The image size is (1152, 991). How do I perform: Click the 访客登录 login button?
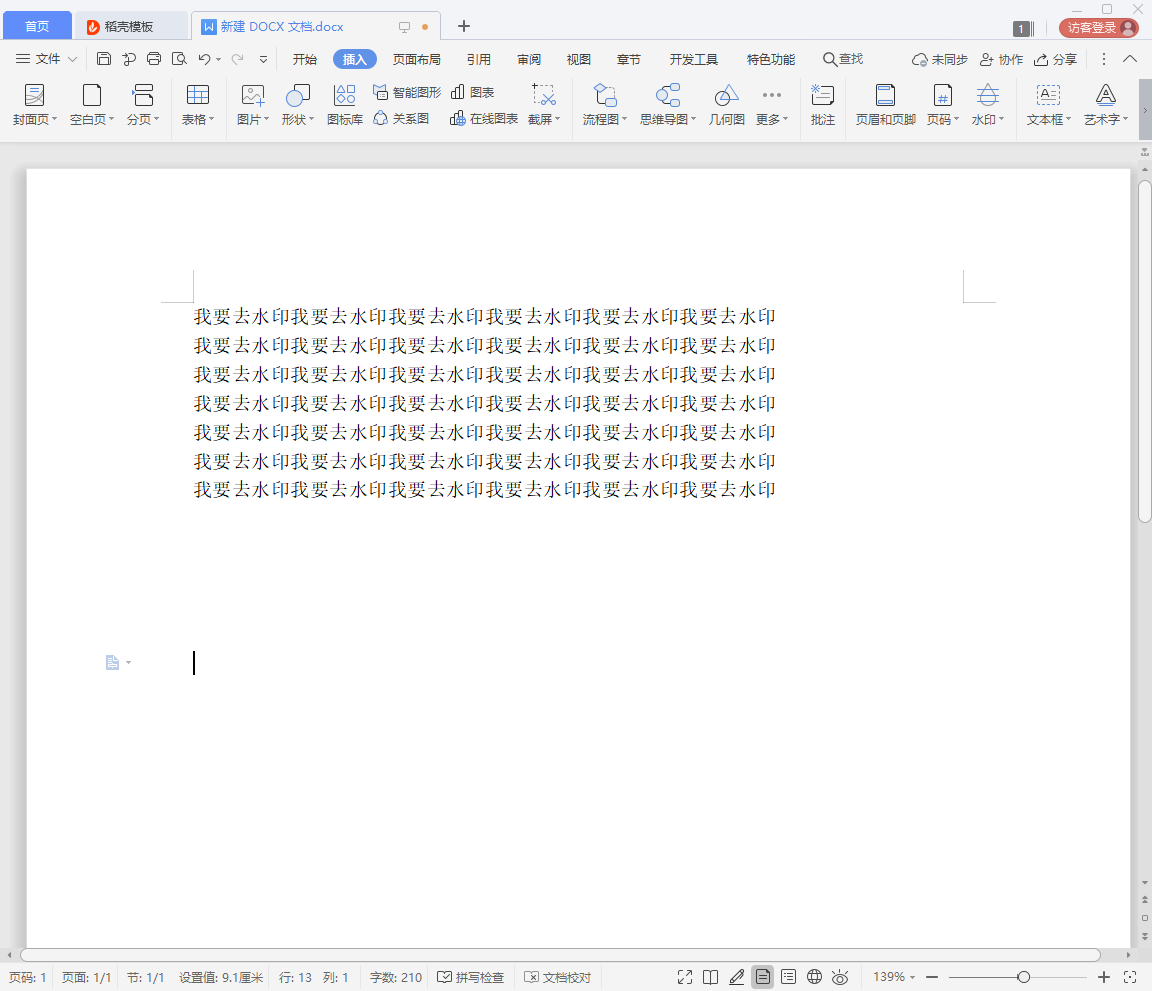click(1098, 28)
